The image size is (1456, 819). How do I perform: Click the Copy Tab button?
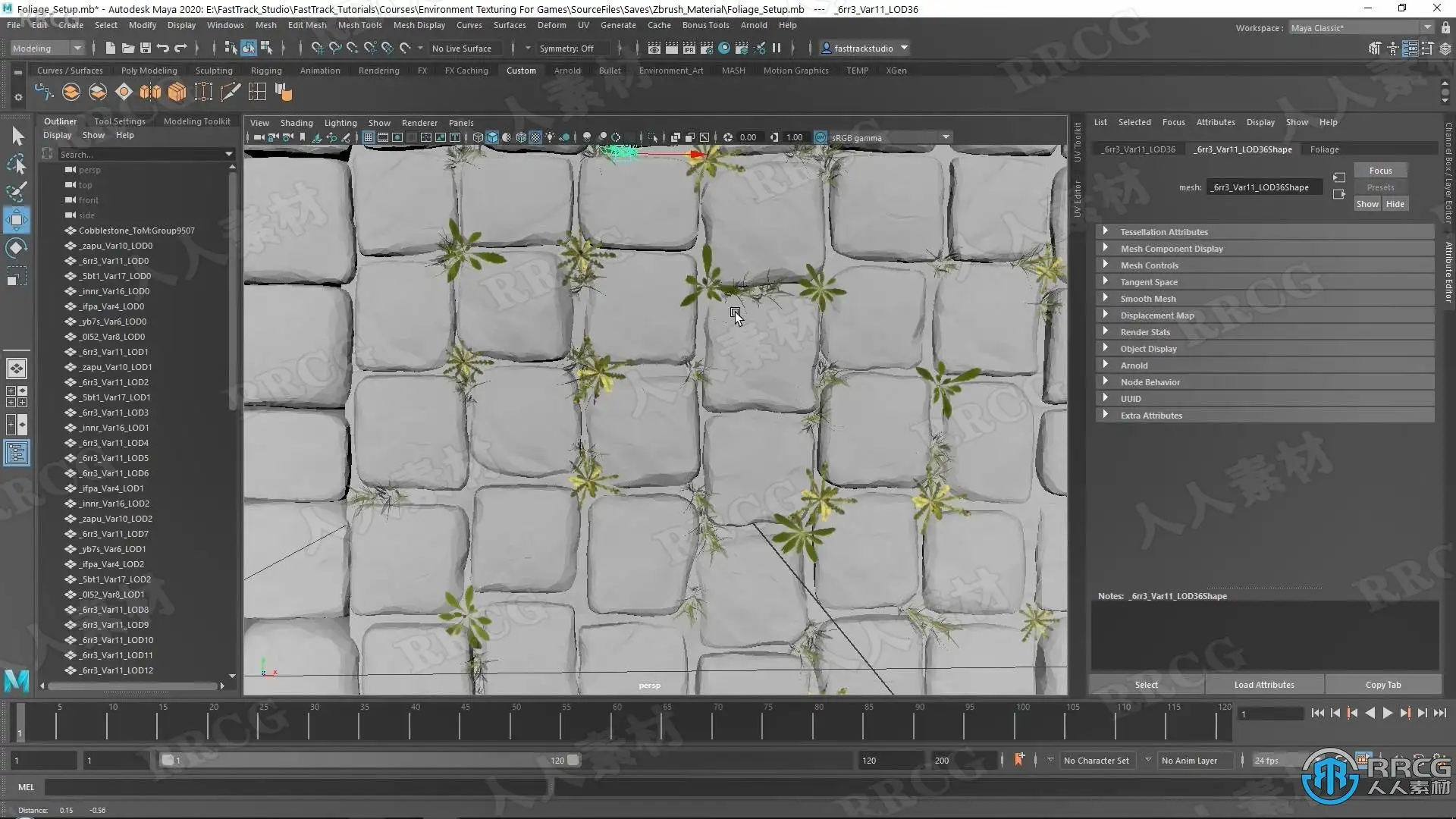tap(1382, 684)
